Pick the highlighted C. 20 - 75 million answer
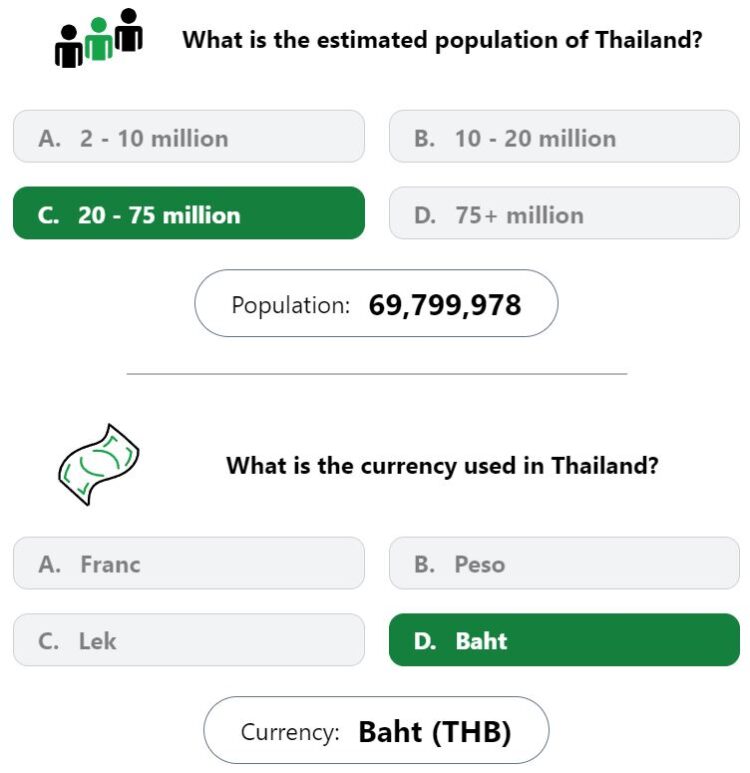The image size is (750, 773). coord(189,213)
